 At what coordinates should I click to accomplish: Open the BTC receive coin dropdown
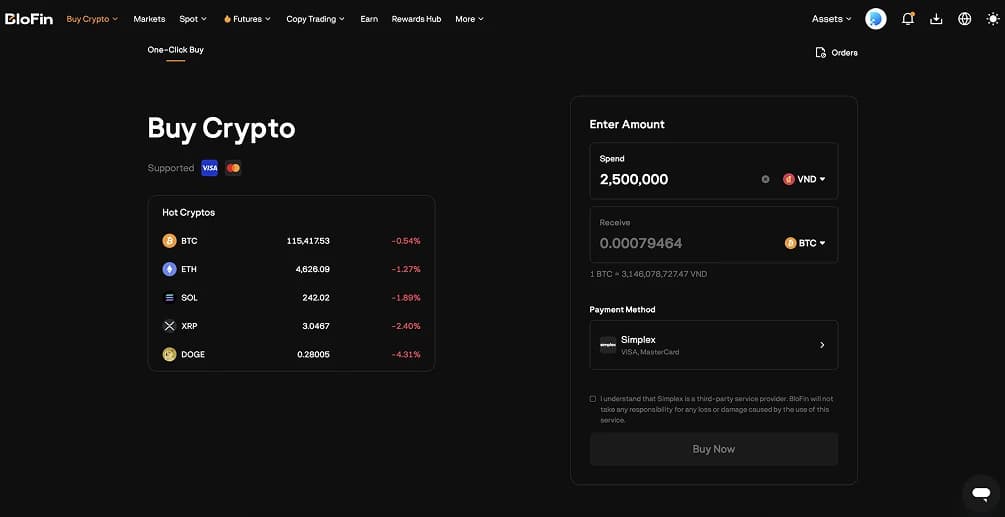806,243
